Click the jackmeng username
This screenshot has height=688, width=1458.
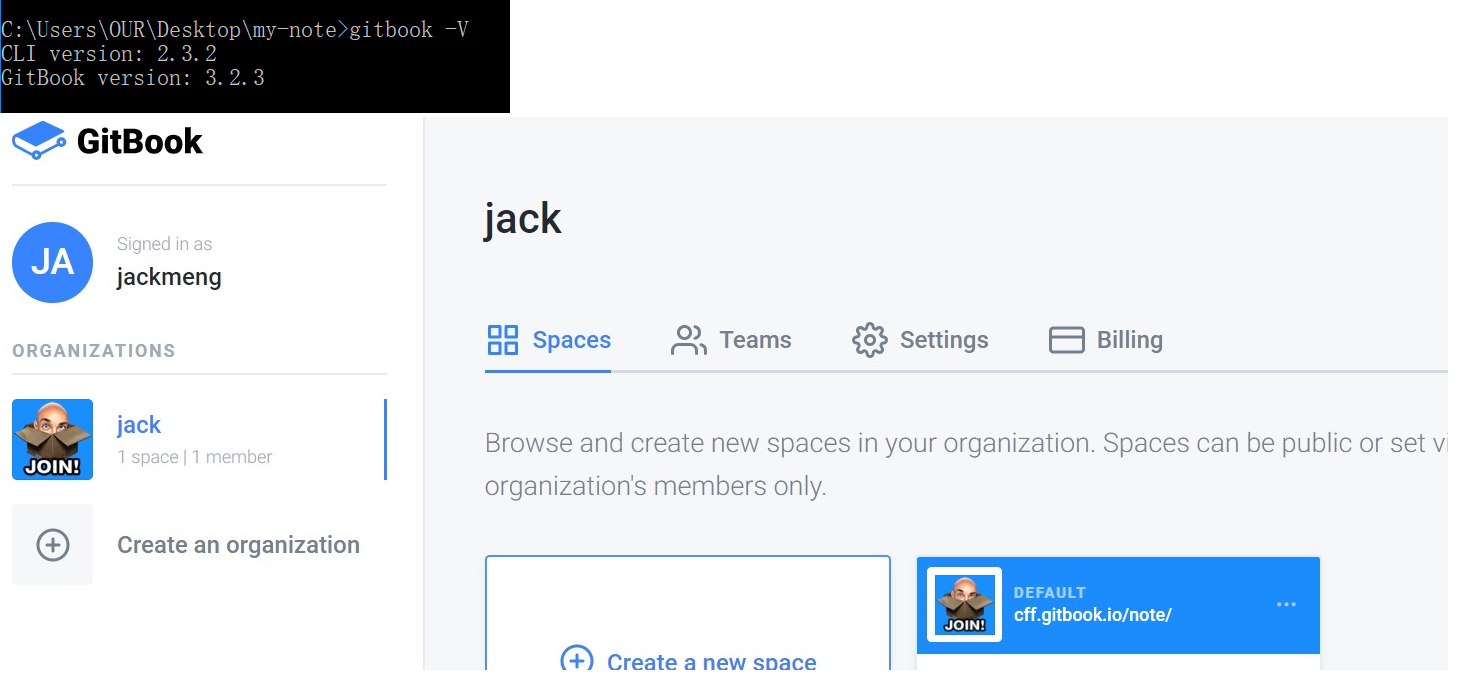pos(169,277)
